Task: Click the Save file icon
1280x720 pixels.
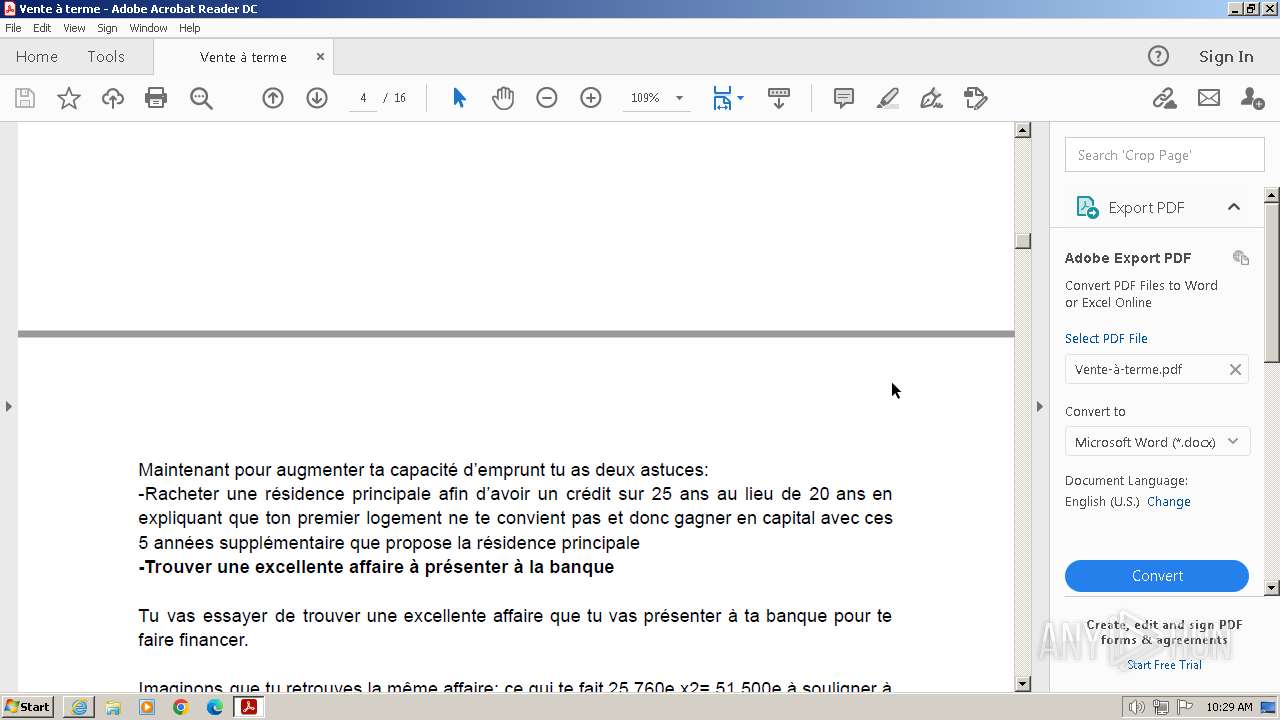Action: click(x=25, y=98)
